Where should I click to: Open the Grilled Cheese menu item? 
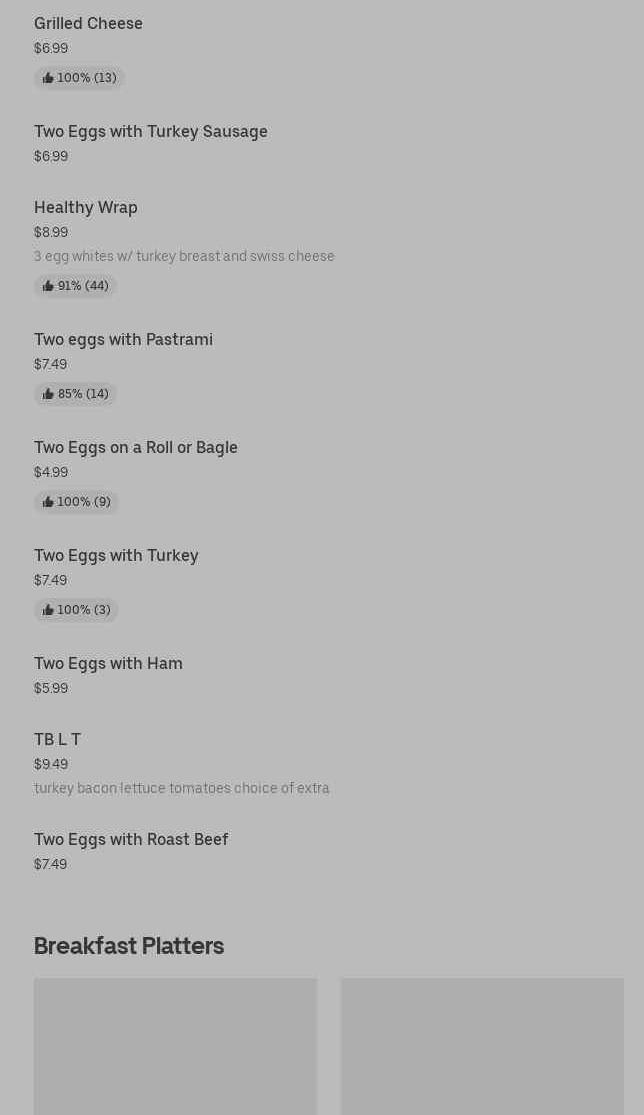[x=88, y=23]
